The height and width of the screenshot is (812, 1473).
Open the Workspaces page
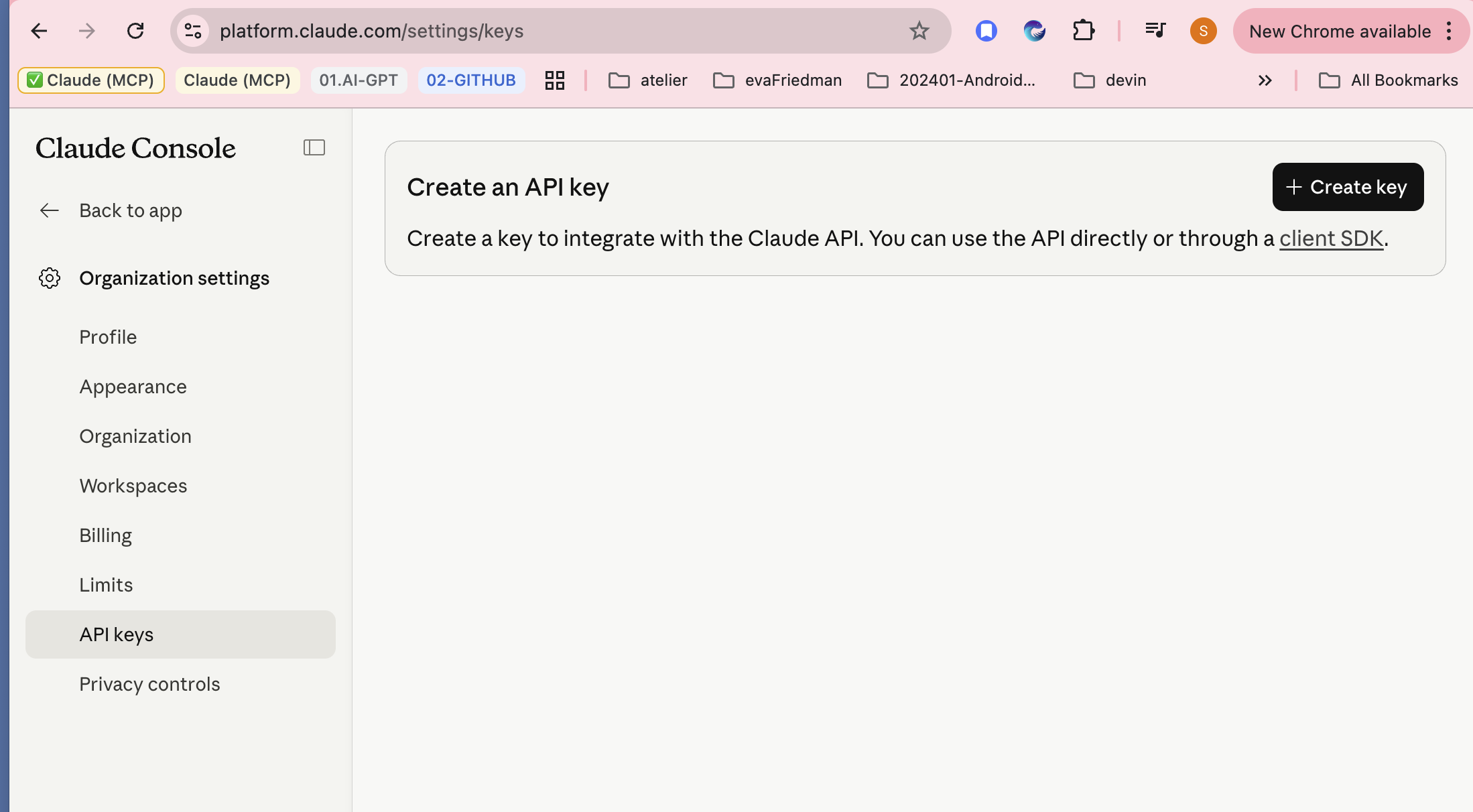tap(133, 486)
